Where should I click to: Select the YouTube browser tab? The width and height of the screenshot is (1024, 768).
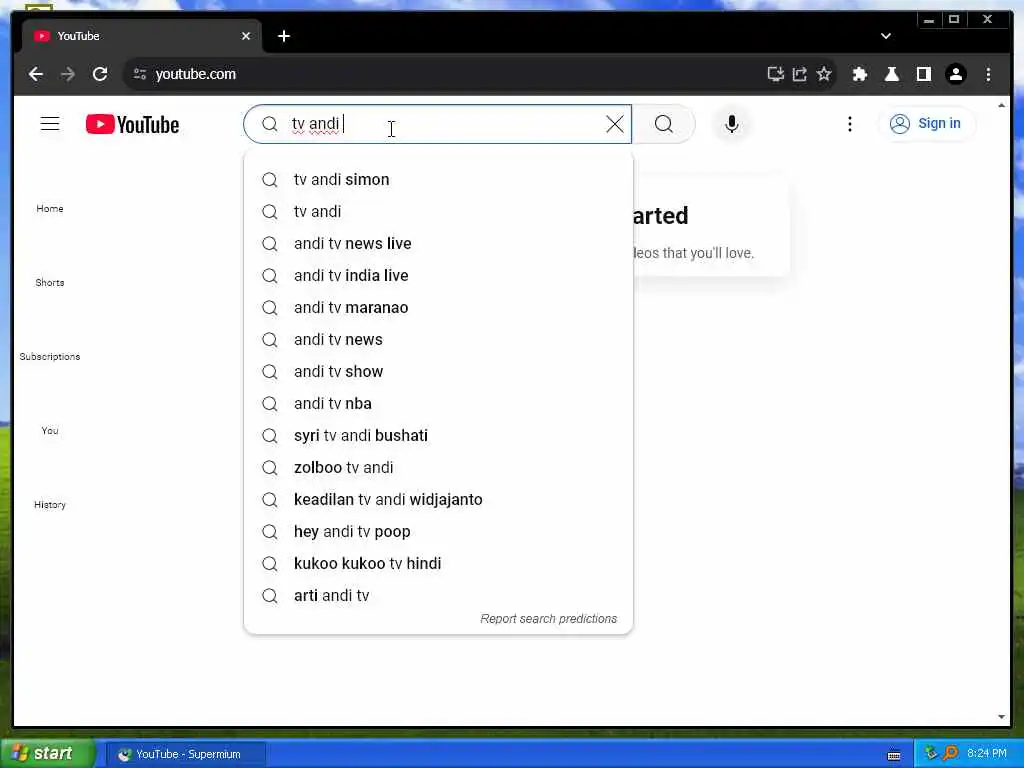(142, 37)
